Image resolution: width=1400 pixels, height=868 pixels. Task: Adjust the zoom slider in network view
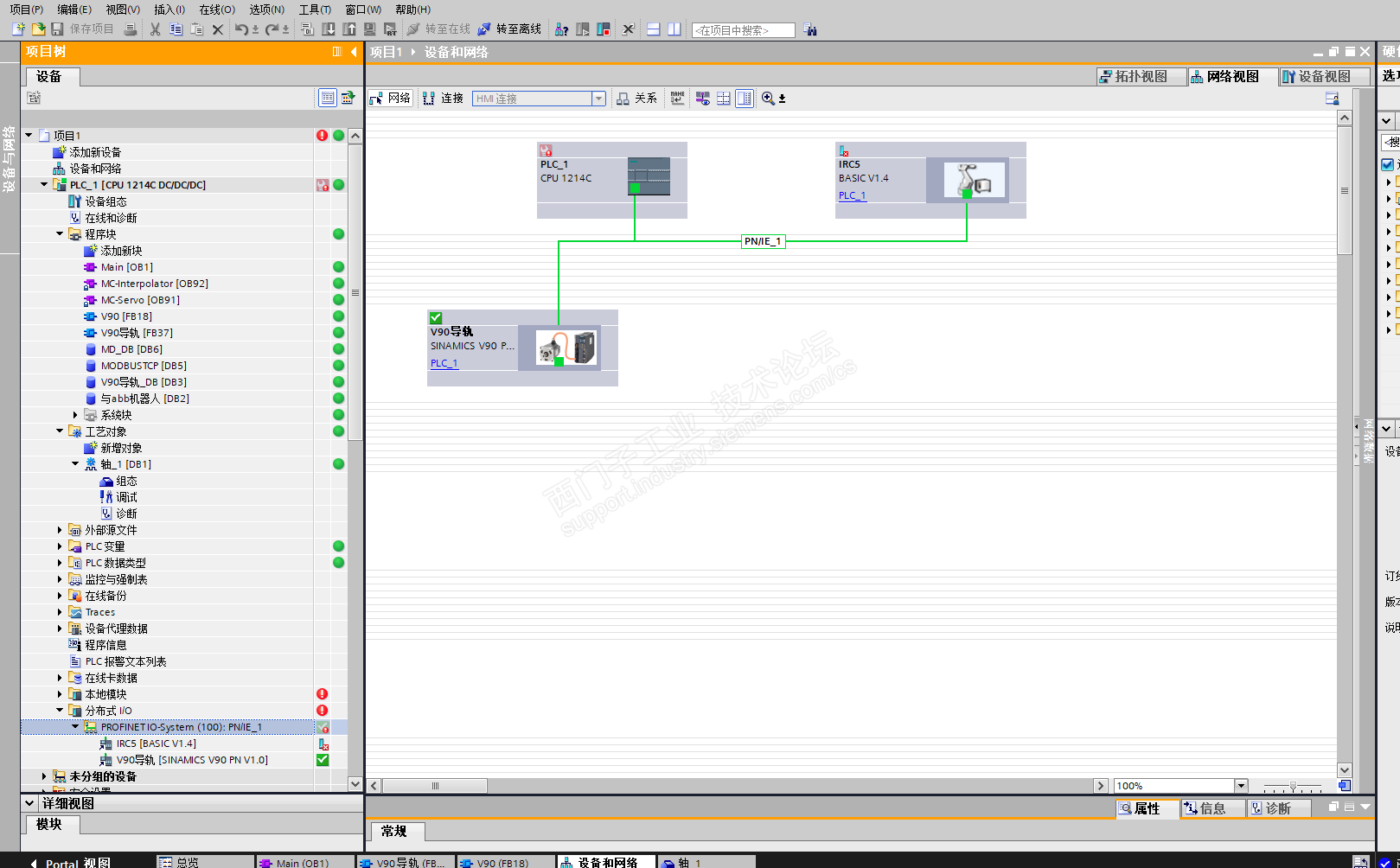[x=1293, y=786]
